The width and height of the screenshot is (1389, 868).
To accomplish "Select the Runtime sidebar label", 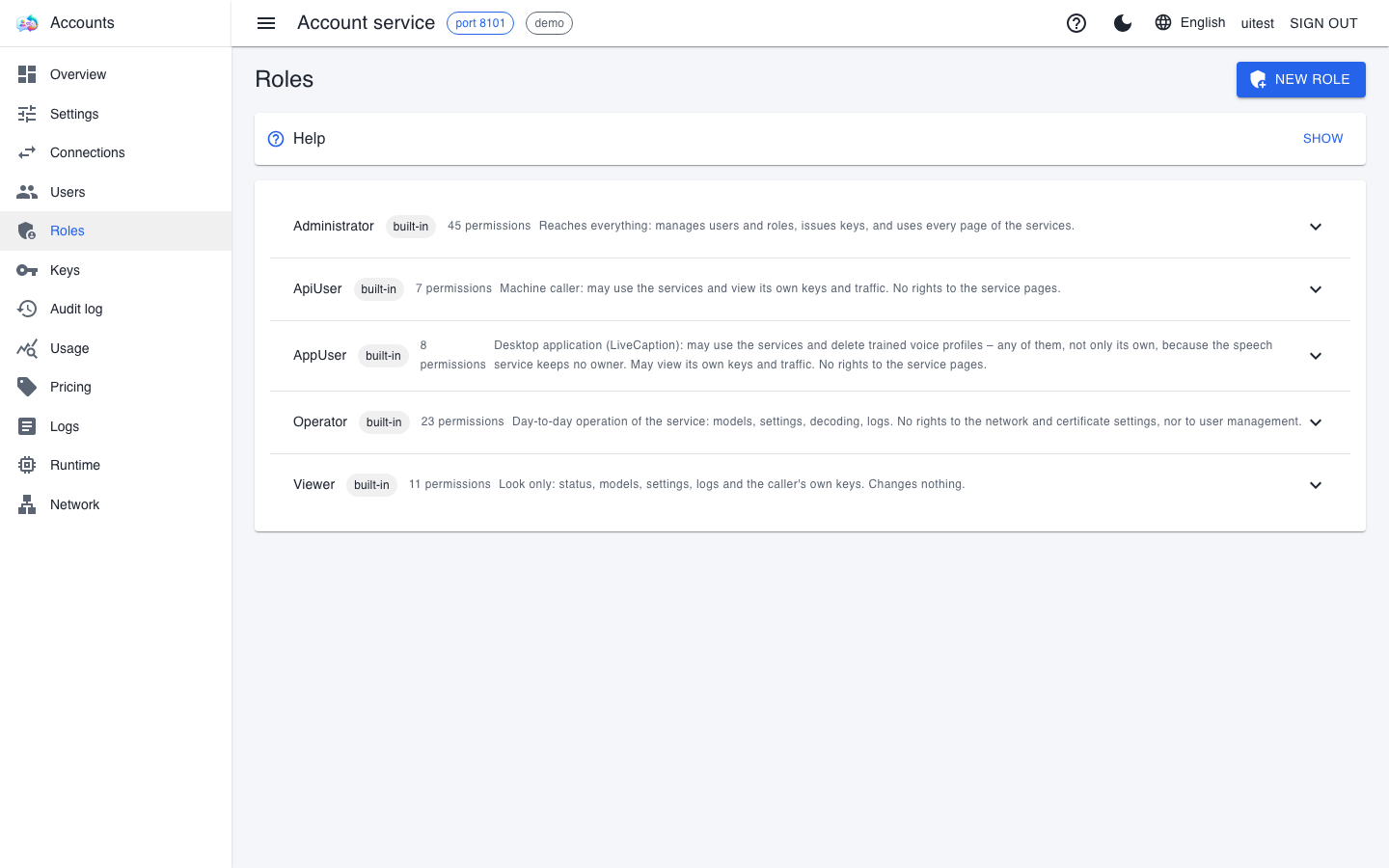I will coord(75,465).
